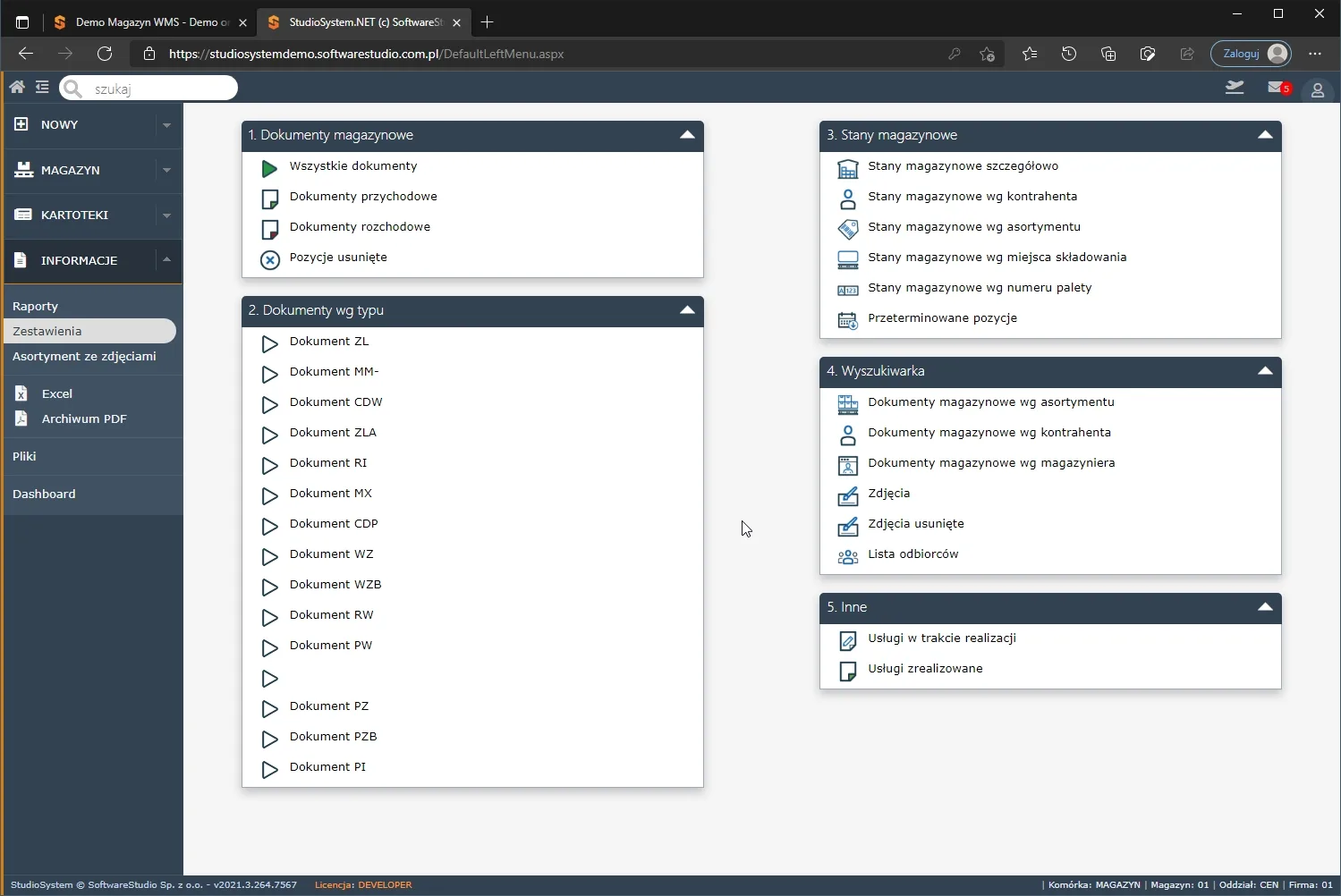Click Stany wg numeru palety label icon

(847, 290)
